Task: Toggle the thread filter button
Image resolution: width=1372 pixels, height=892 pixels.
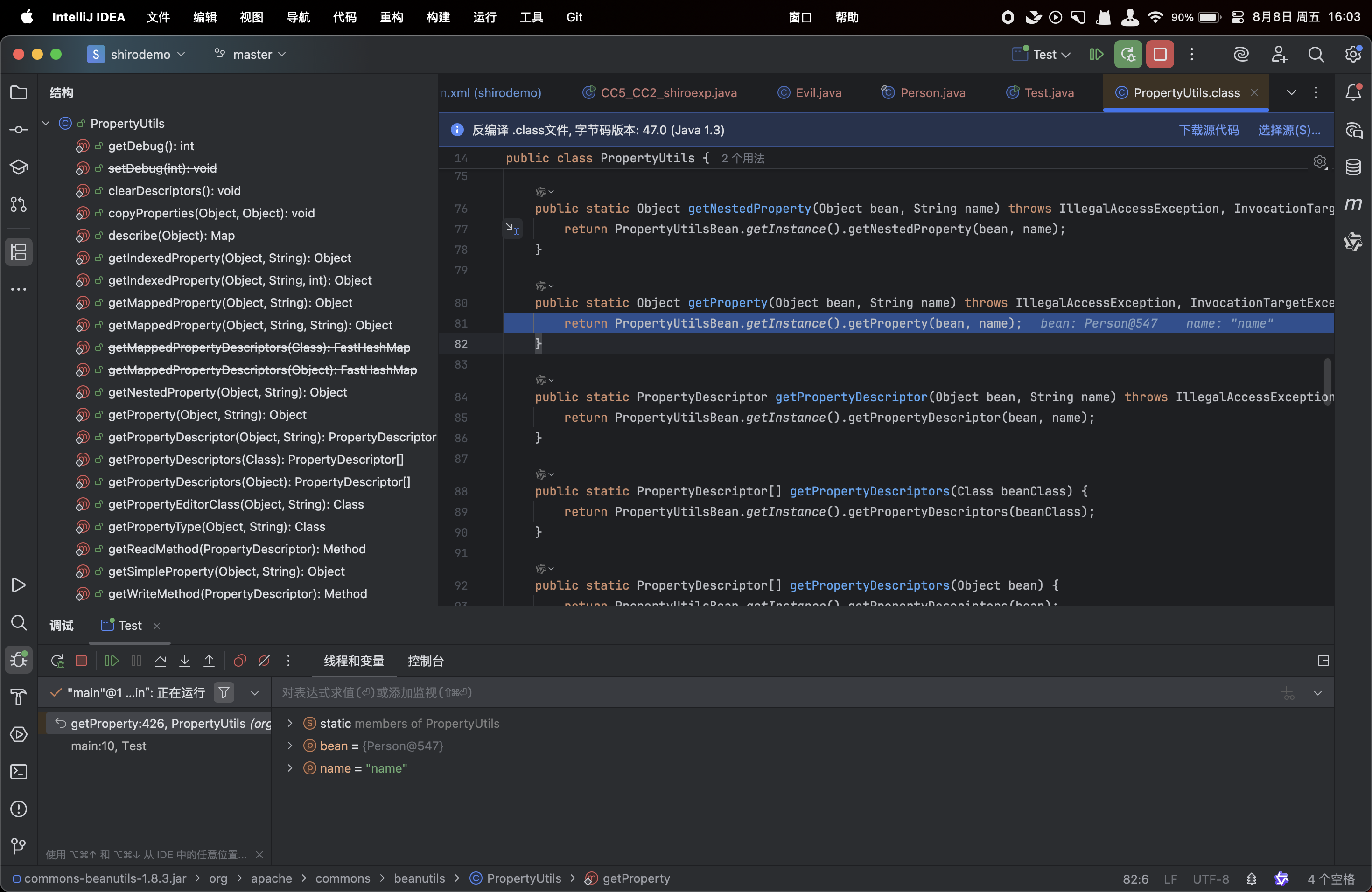Action: point(224,692)
